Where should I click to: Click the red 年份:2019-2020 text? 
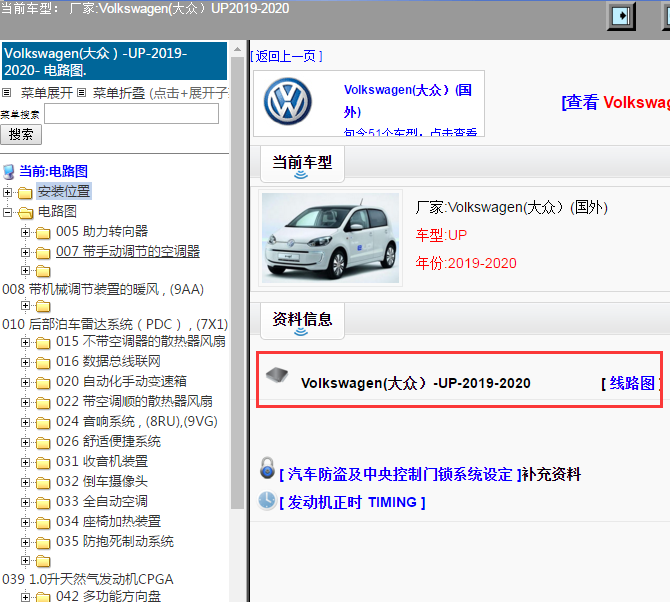coord(466,263)
